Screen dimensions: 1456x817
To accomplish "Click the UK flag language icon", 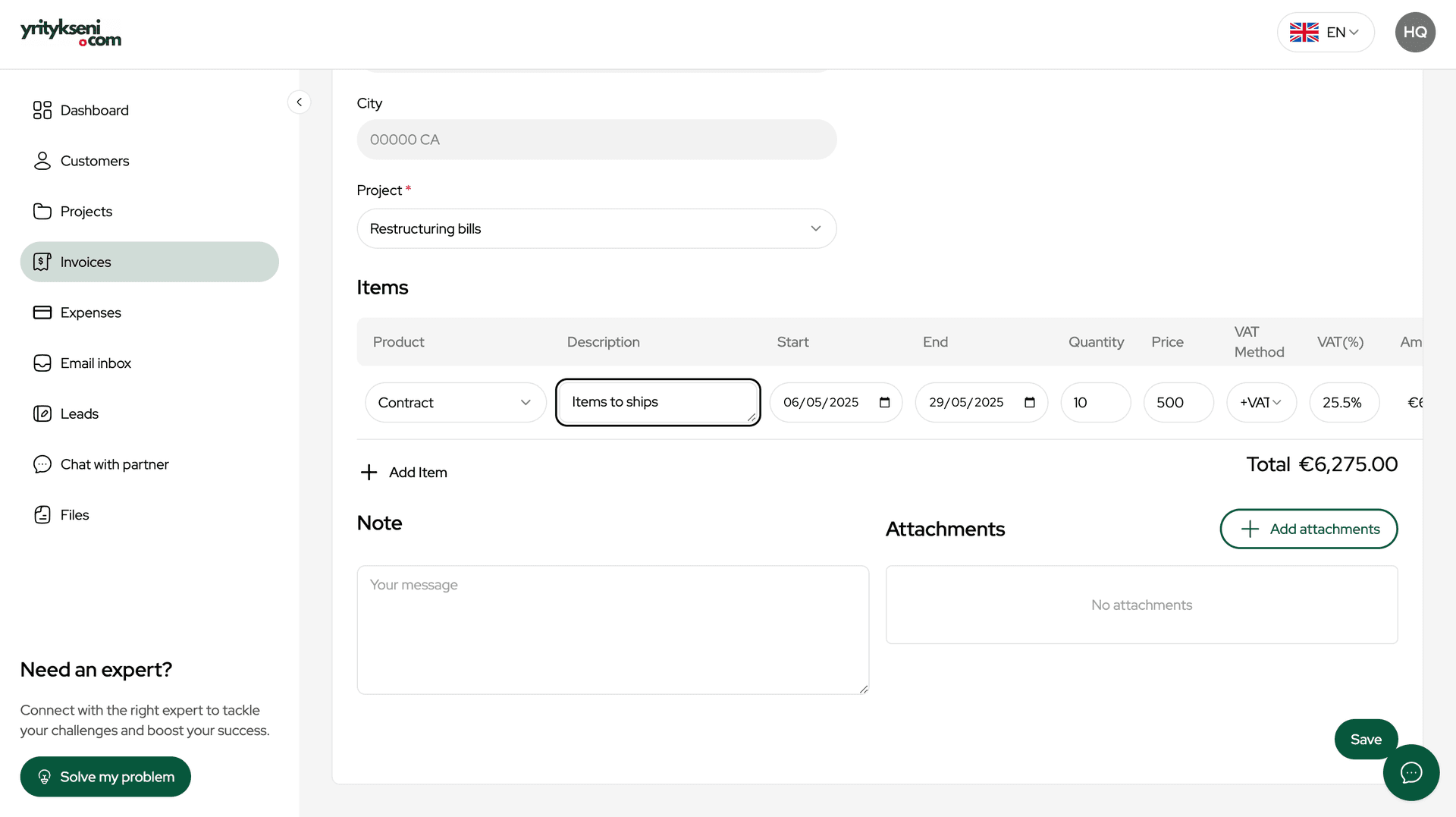I will click(x=1304, y=33).
